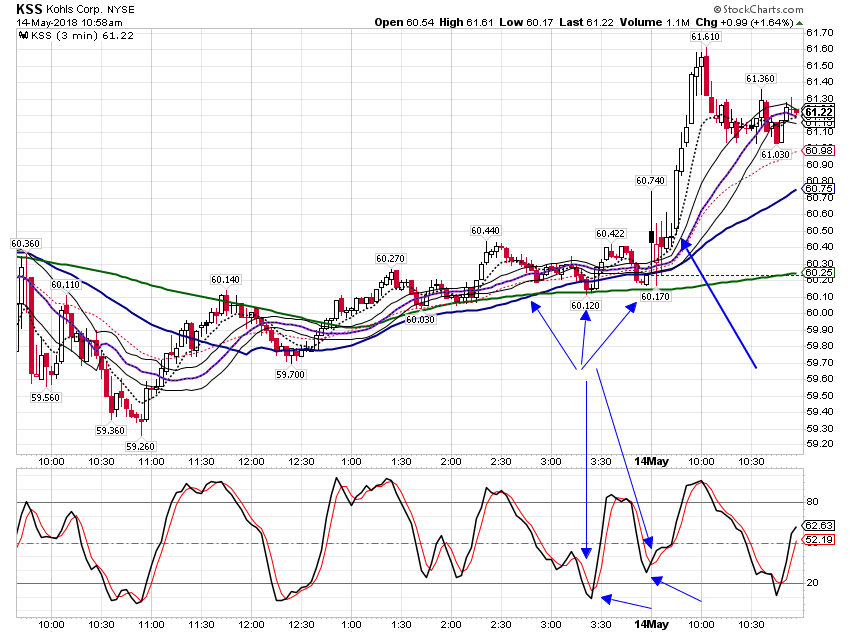
Task: Click the boxed 61.22 last-price axis tag
Action: point(818,112)
